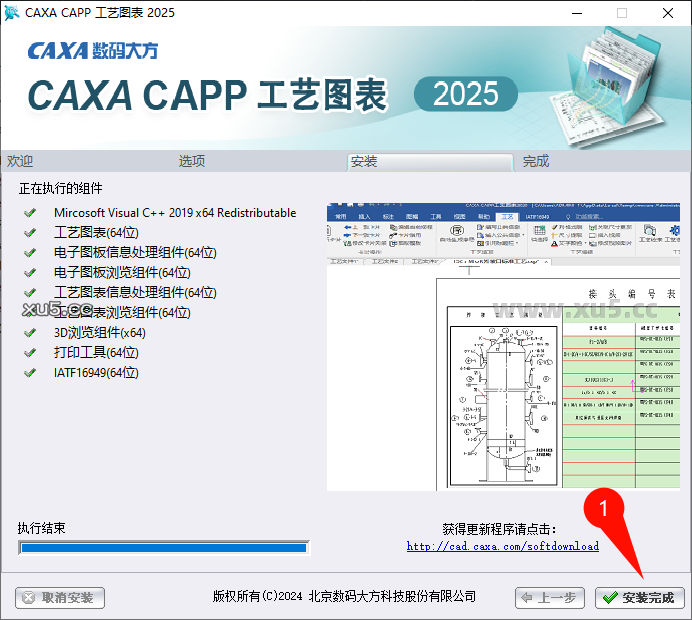The height and width of the screenshot is (620, 692).
Task: Select the 工艺图表信息处理组件(64位) component entry
Action: pyautogui.click(x=135, y=293)
